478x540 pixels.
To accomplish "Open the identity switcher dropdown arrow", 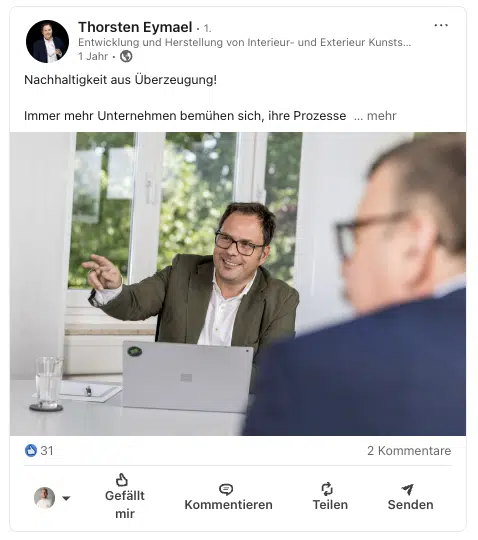I will tap(66, 498).
